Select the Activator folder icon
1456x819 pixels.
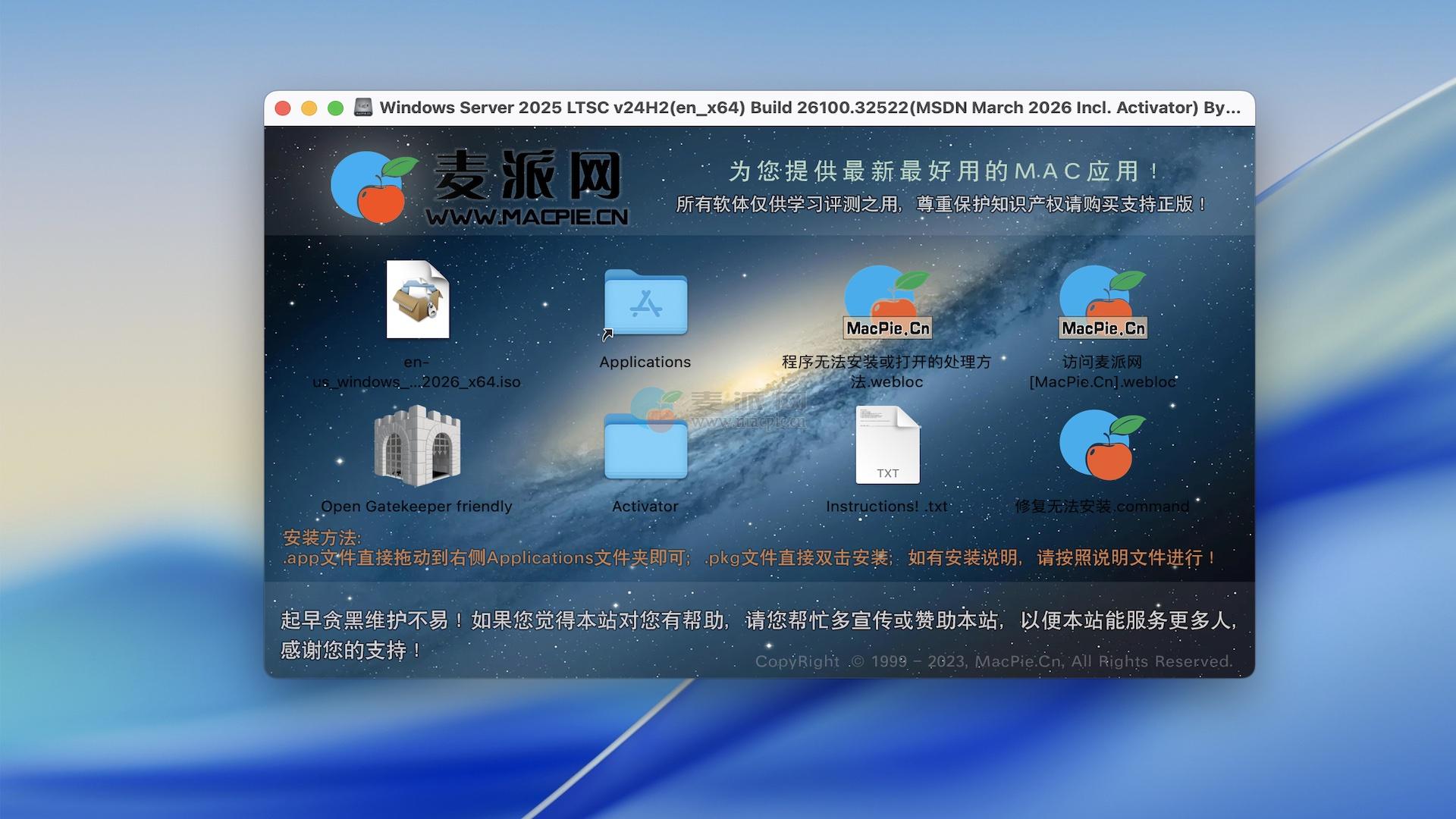pos(645,447)
